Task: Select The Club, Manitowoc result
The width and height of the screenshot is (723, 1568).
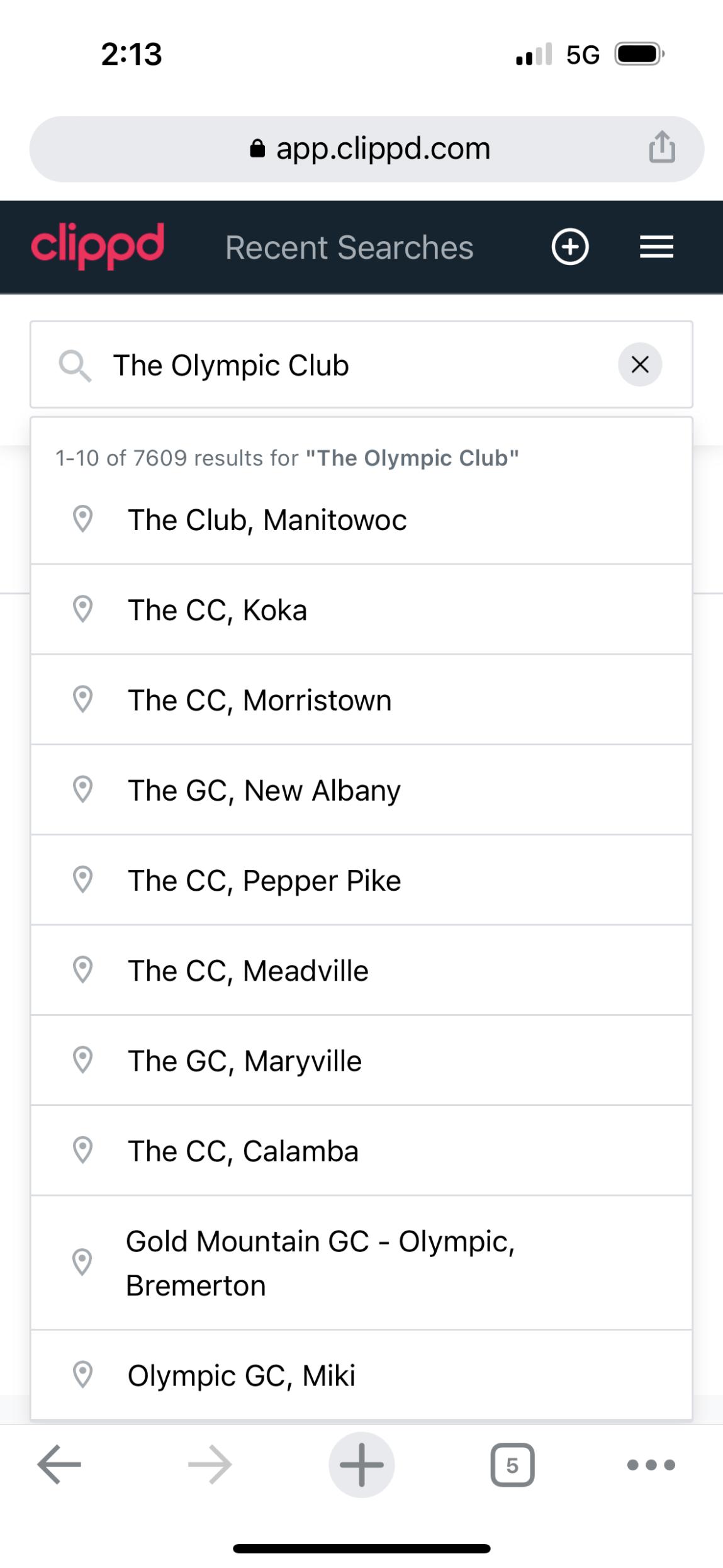Action: point(267,520)
